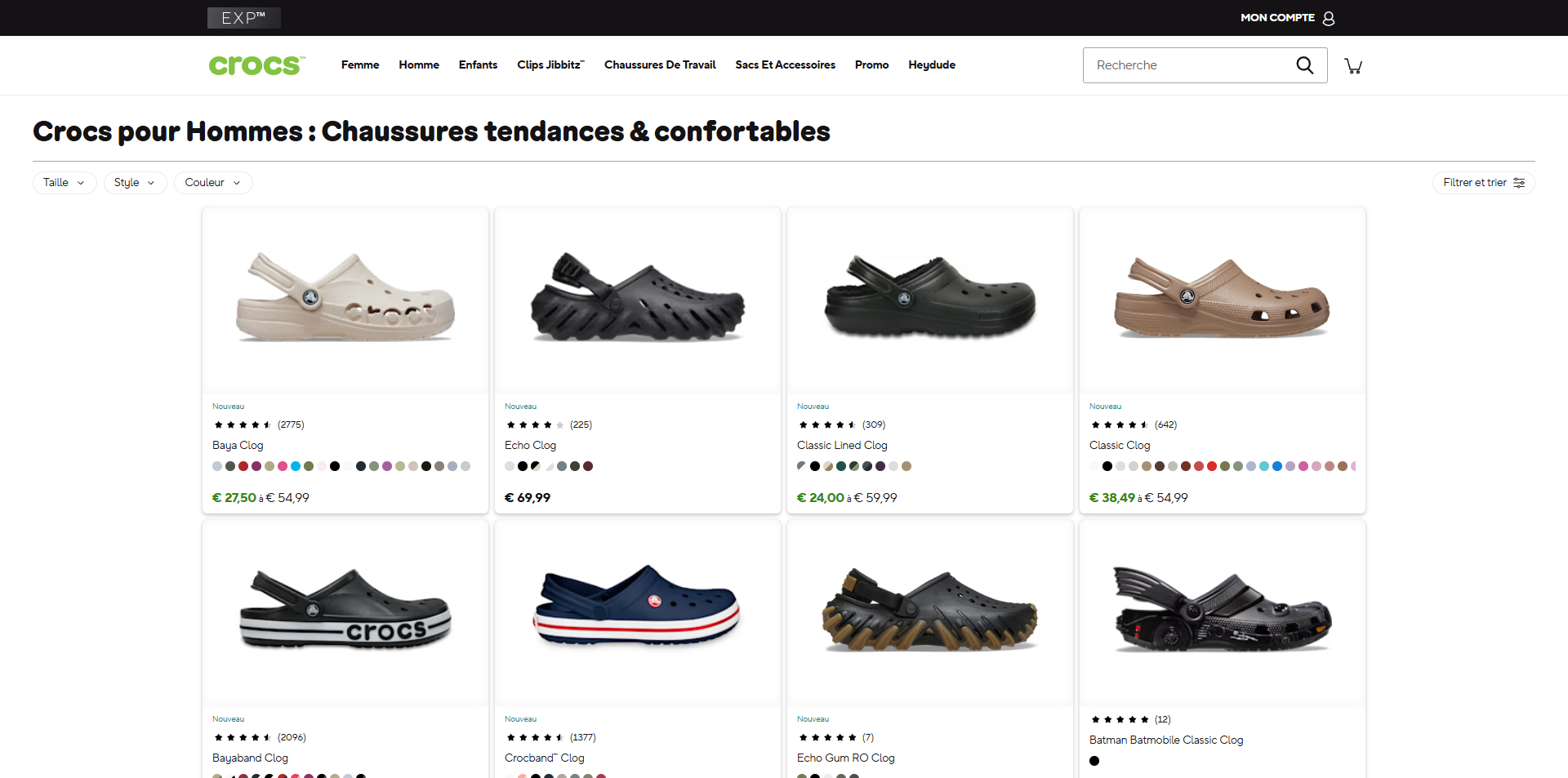Click the EXP badge in top bar
Screen dimensions: 1568x778
(243, 18)
